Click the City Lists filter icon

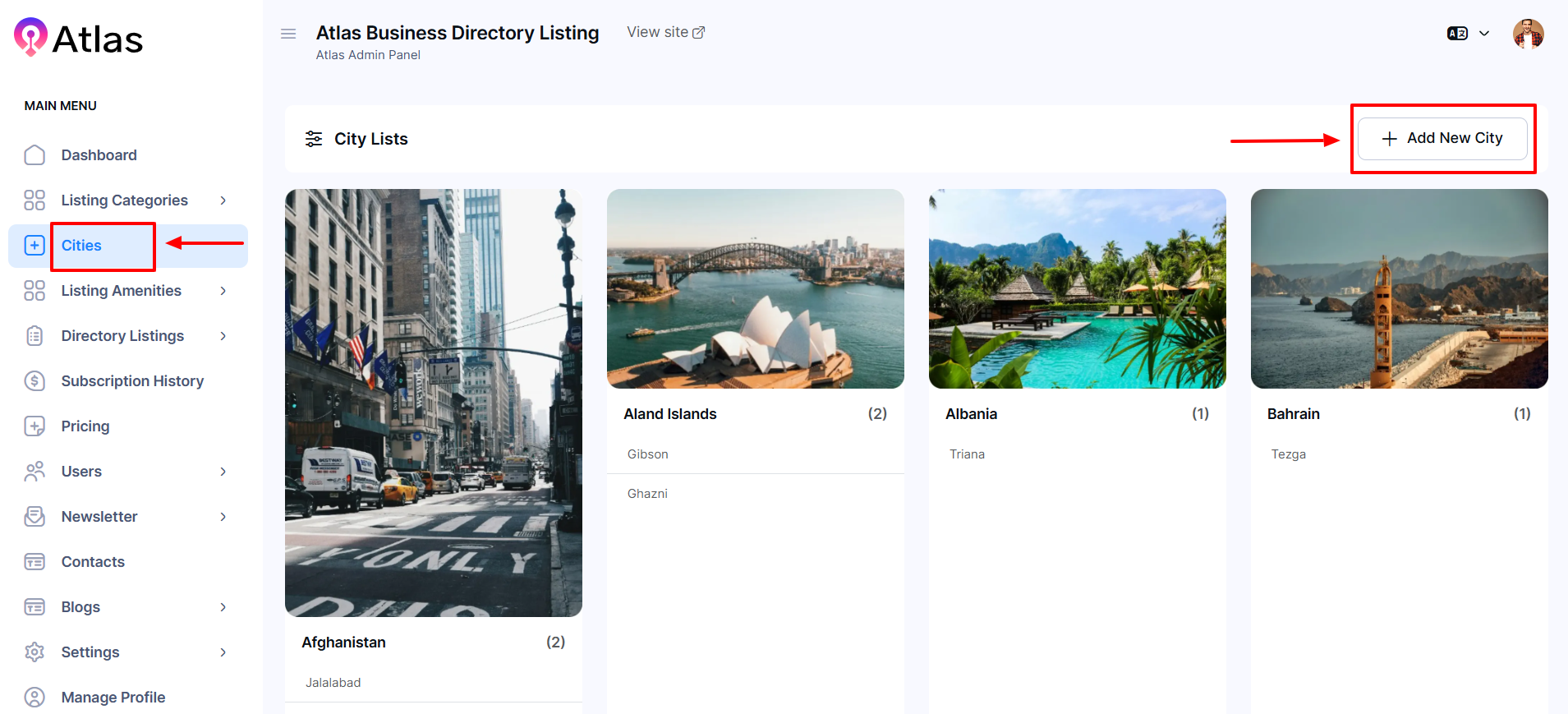314,139
